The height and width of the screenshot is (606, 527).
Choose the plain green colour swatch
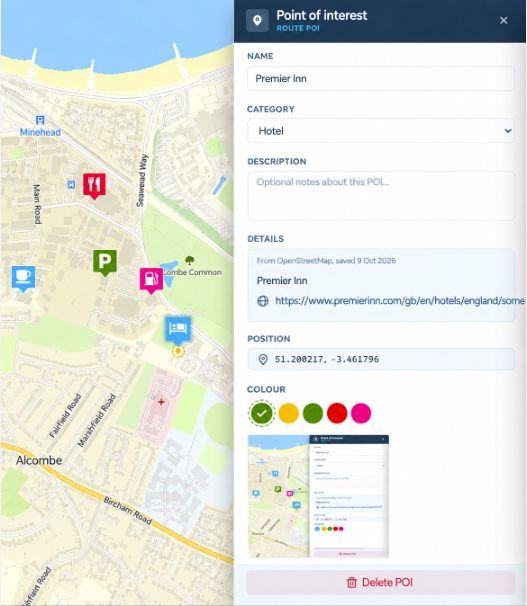tap(313, 413)
